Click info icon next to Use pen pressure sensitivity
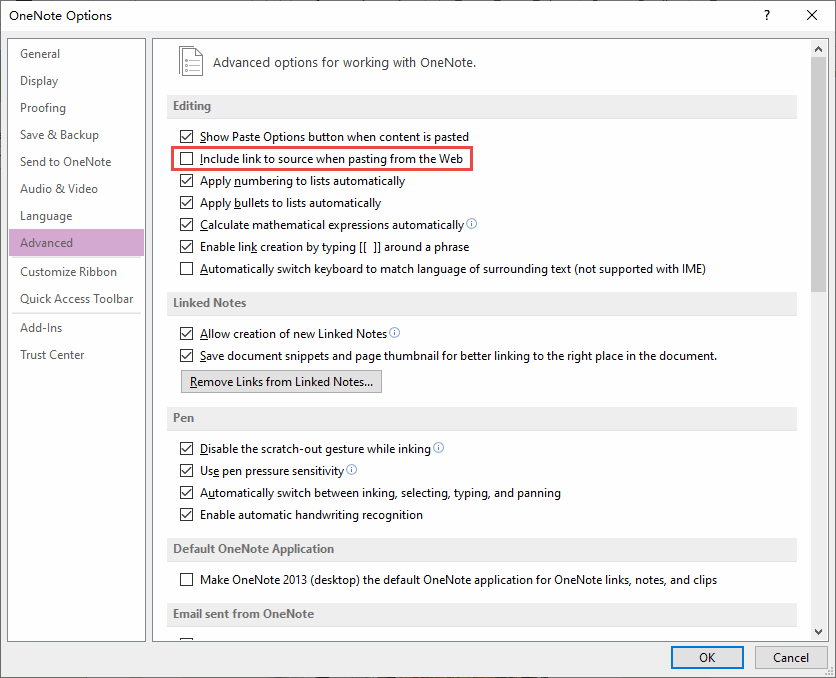836x678 pixels. [351, 470]
